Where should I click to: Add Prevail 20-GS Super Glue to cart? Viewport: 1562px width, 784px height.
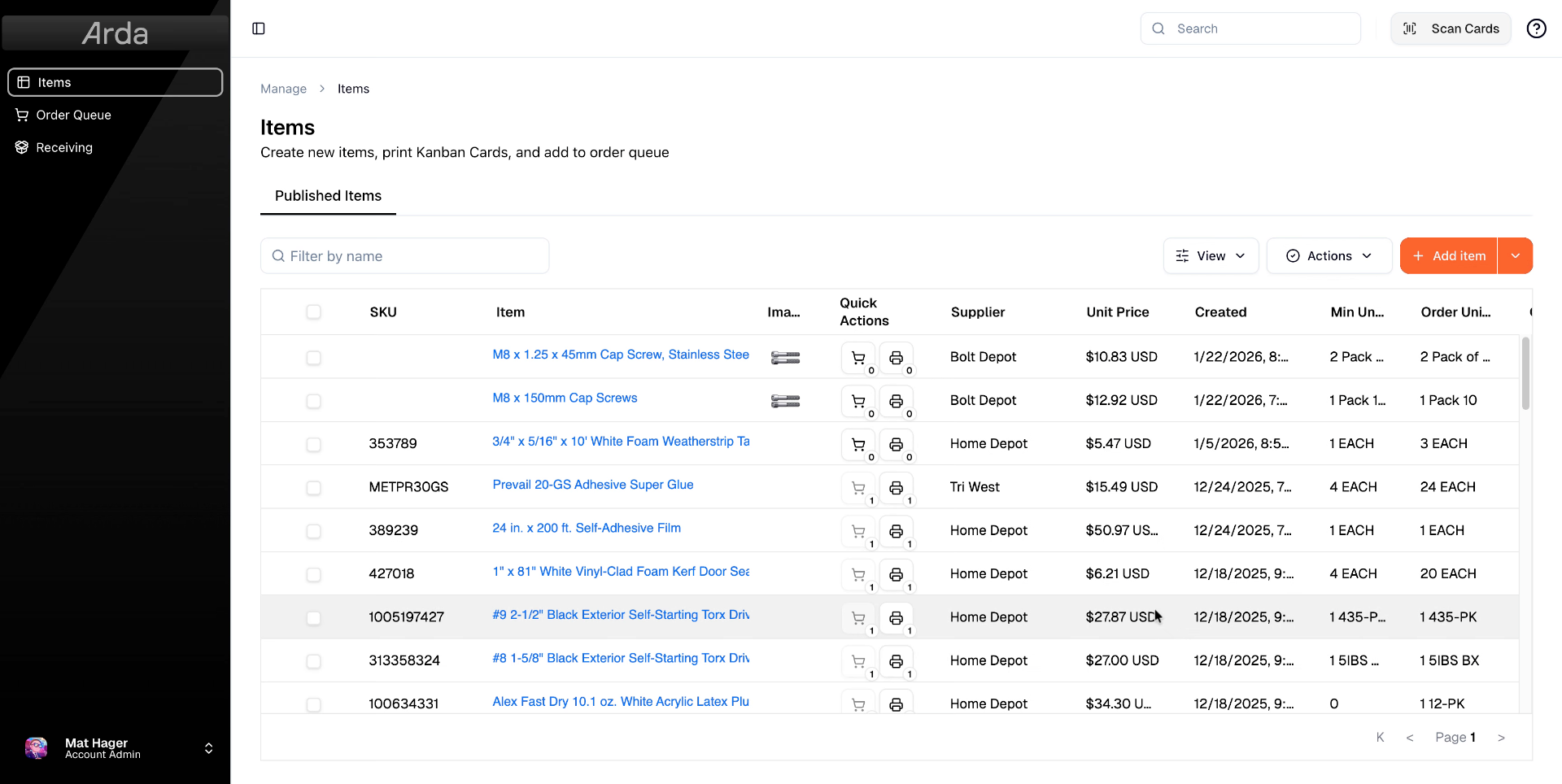pyautogui.click(x=858, y=488)
